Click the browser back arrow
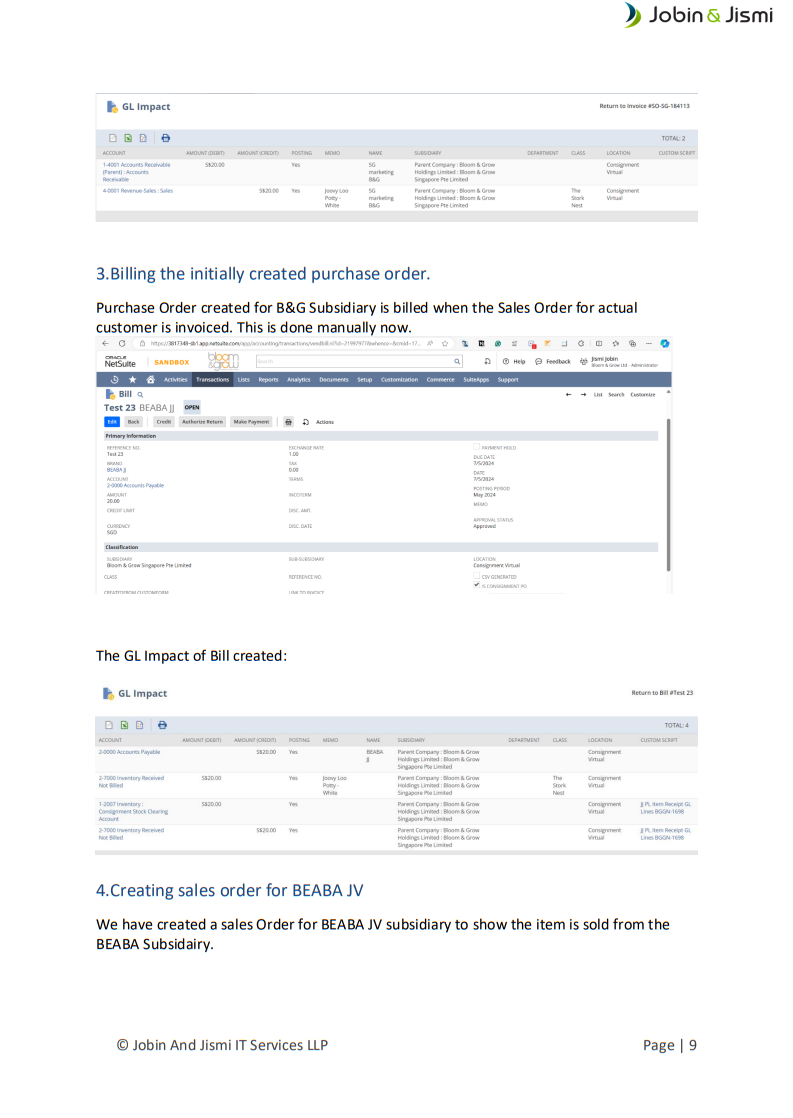 click(x=106, y=344)
